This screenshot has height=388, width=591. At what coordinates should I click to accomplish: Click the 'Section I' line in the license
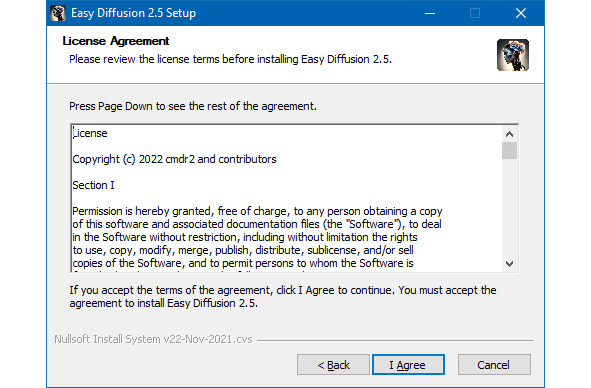click(x=93, y=186)
